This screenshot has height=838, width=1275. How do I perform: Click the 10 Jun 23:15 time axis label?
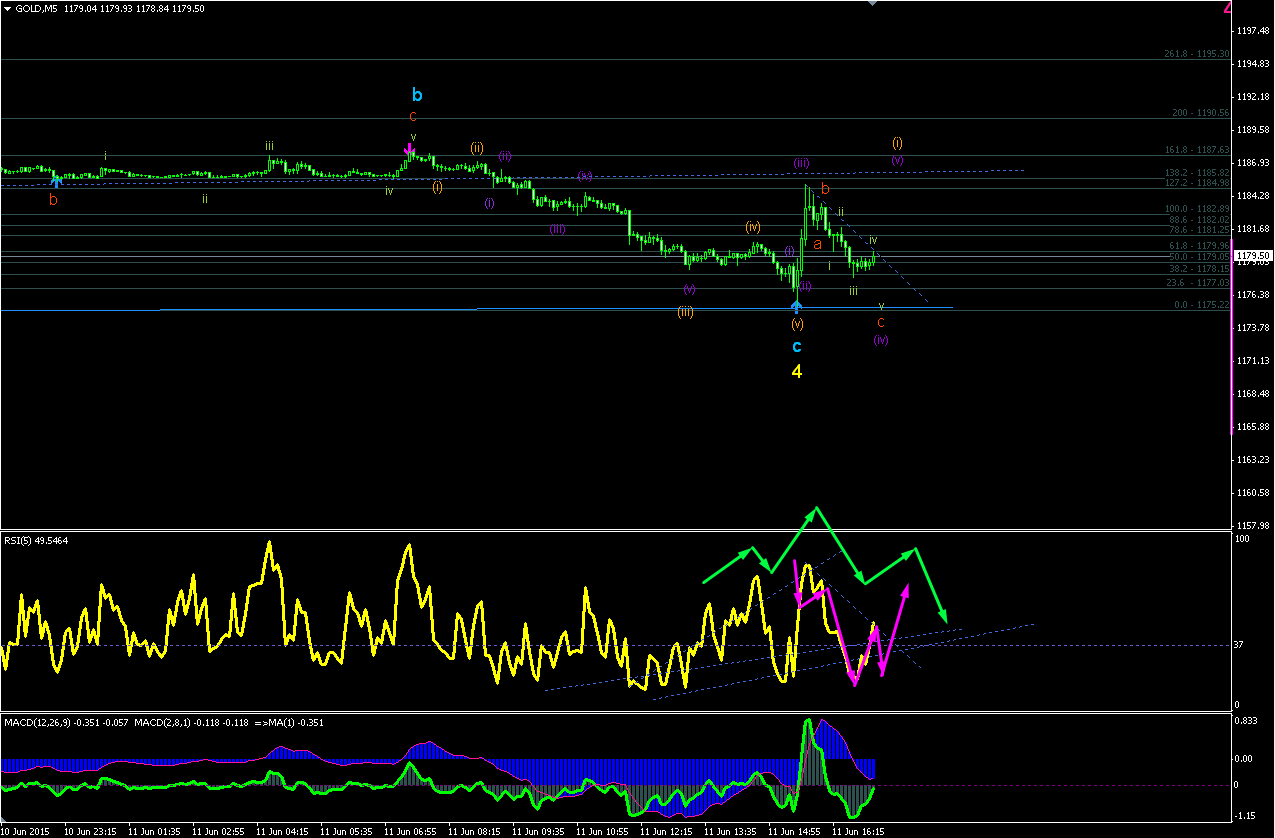coord(90,831)
